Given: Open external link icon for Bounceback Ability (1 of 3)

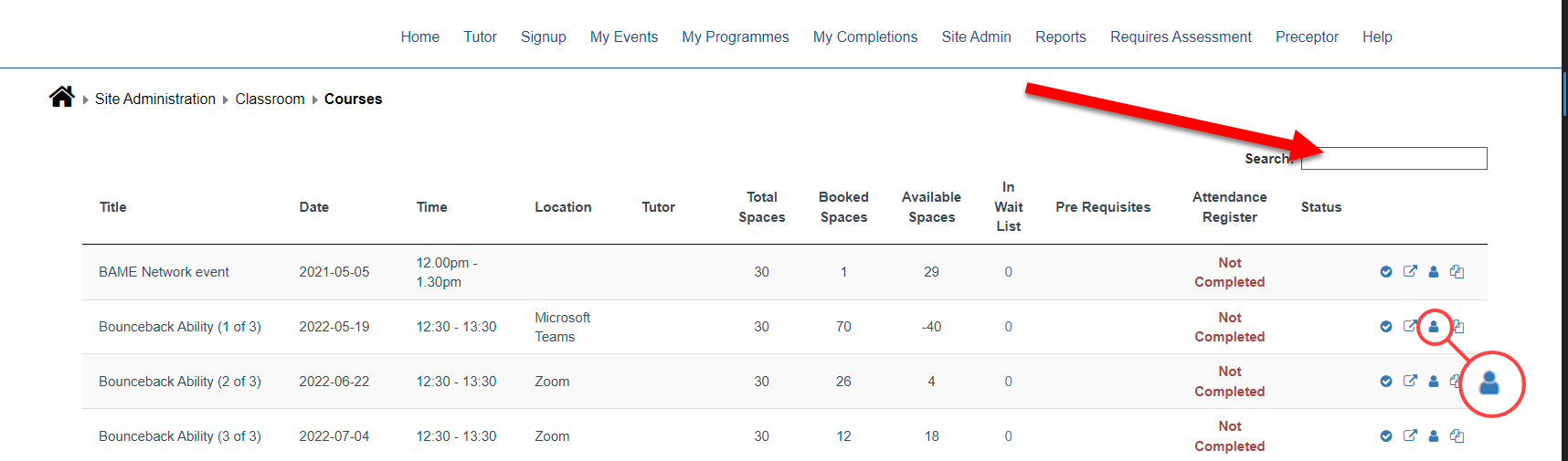Looking at the screenshot, I should tap(1410, 326).
